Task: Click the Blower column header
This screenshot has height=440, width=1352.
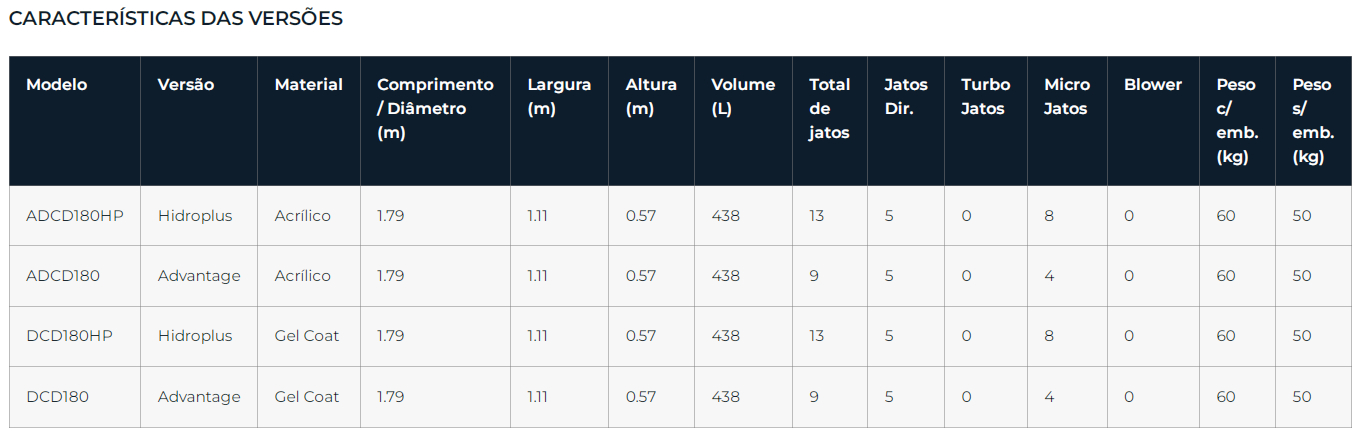Action: (x=1152, y=85)
